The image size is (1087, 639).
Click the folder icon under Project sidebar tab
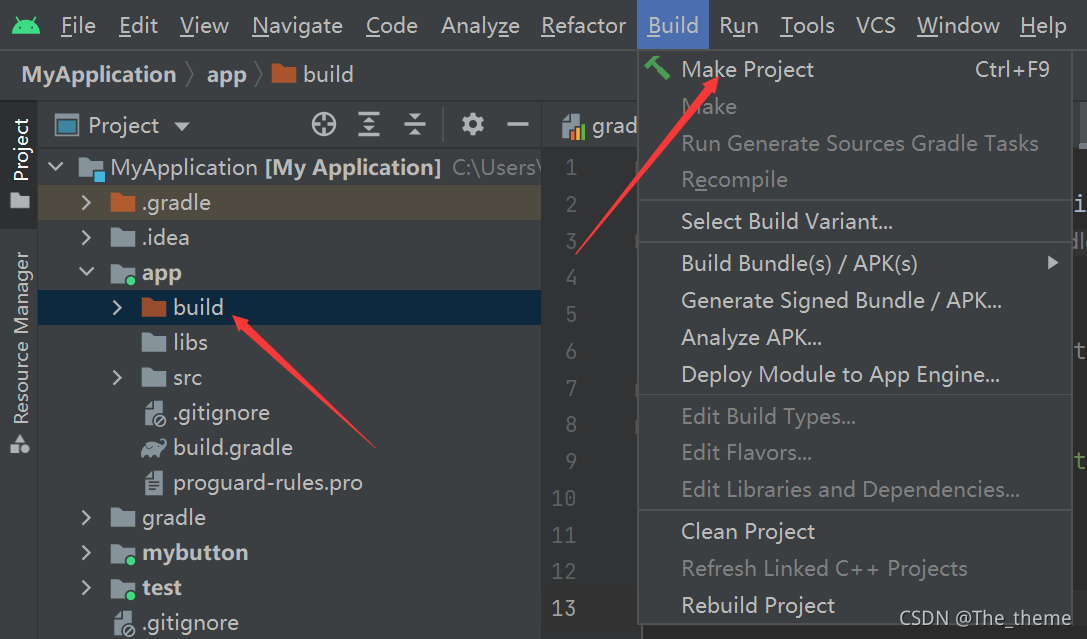click(x=20, y=201)
